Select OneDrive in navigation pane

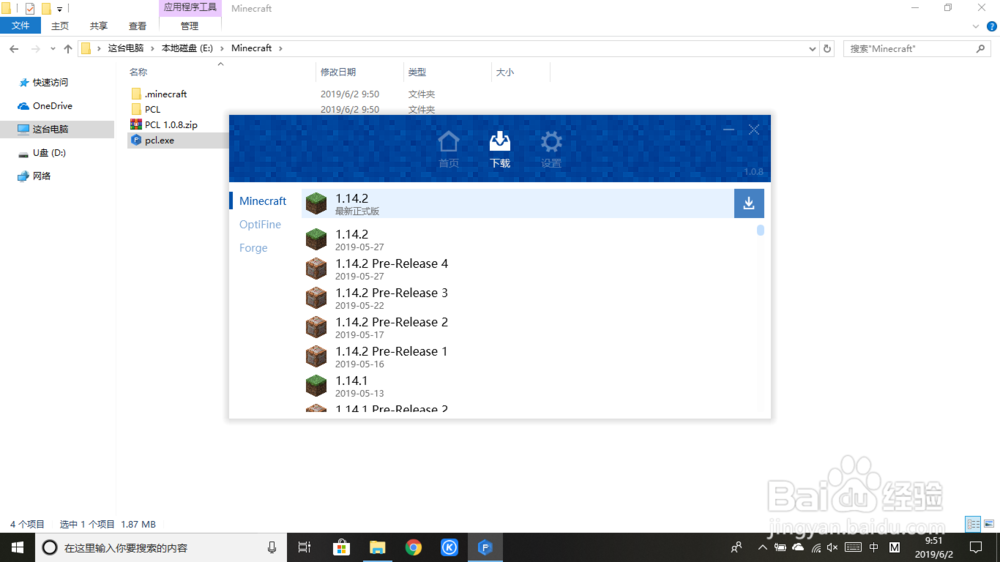point(52,106)
